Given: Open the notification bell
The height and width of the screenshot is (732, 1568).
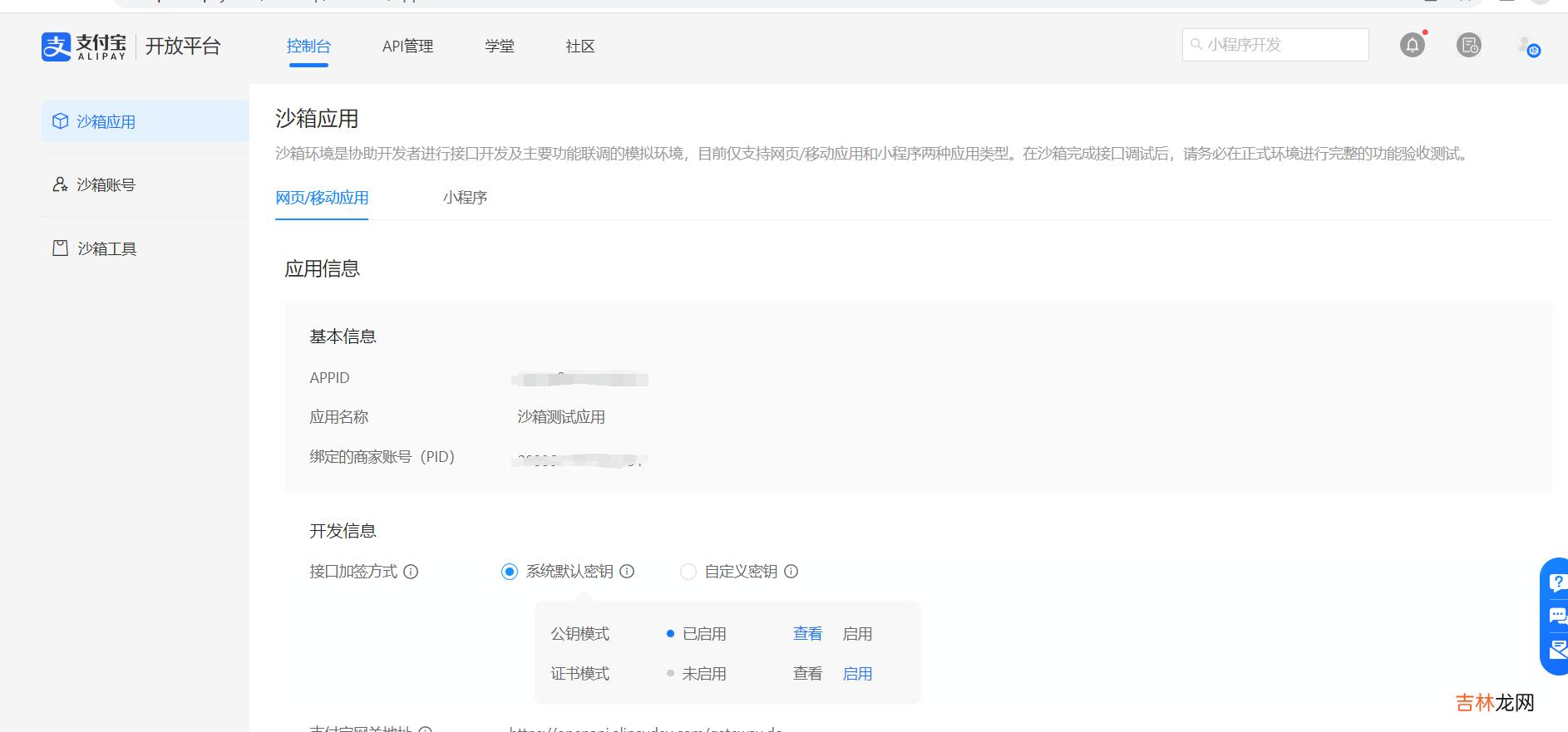Looking at the screenshot, I should click(x=1412, y=45).
